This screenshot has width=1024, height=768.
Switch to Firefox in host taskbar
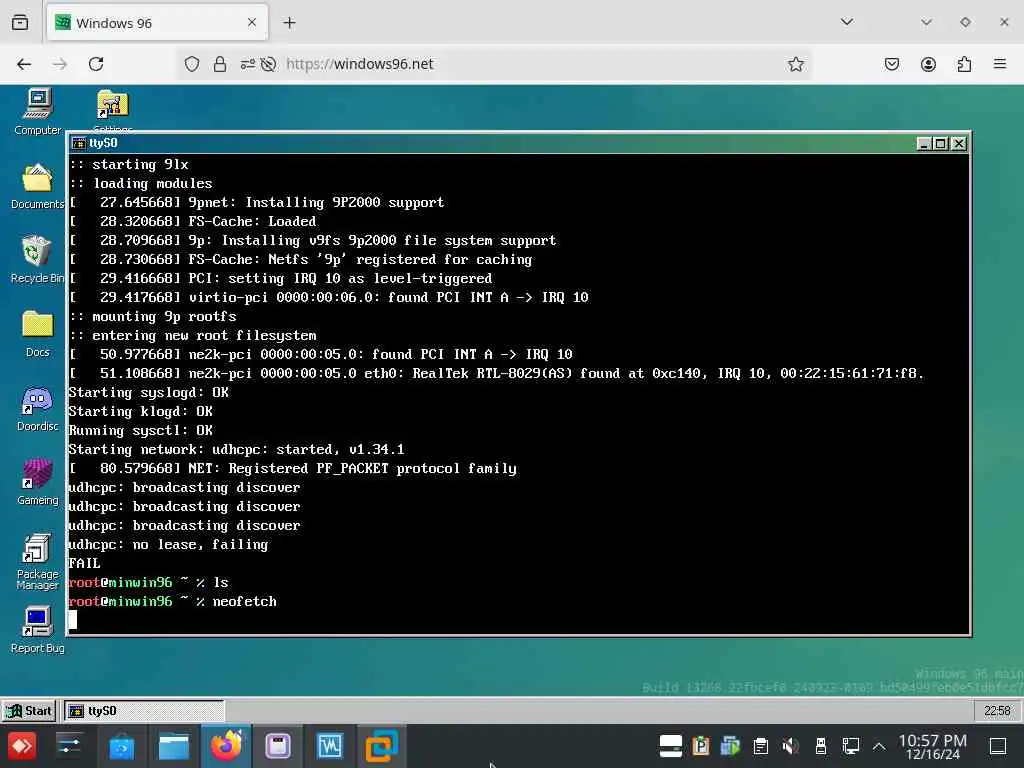coord(226,746)
